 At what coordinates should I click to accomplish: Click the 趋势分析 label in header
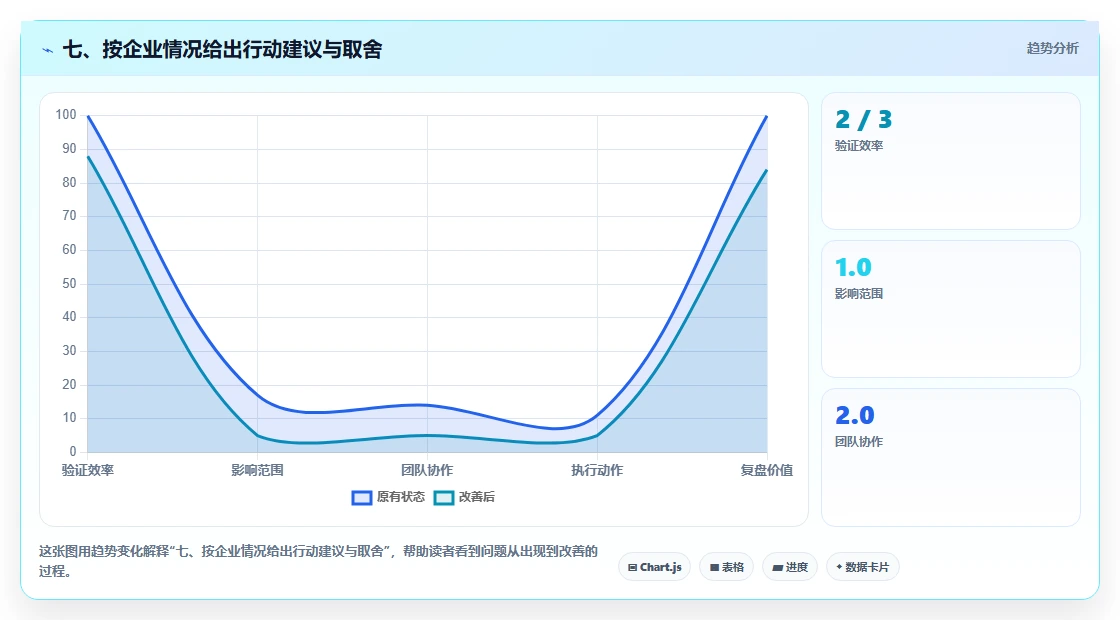tap(1052, 49)
